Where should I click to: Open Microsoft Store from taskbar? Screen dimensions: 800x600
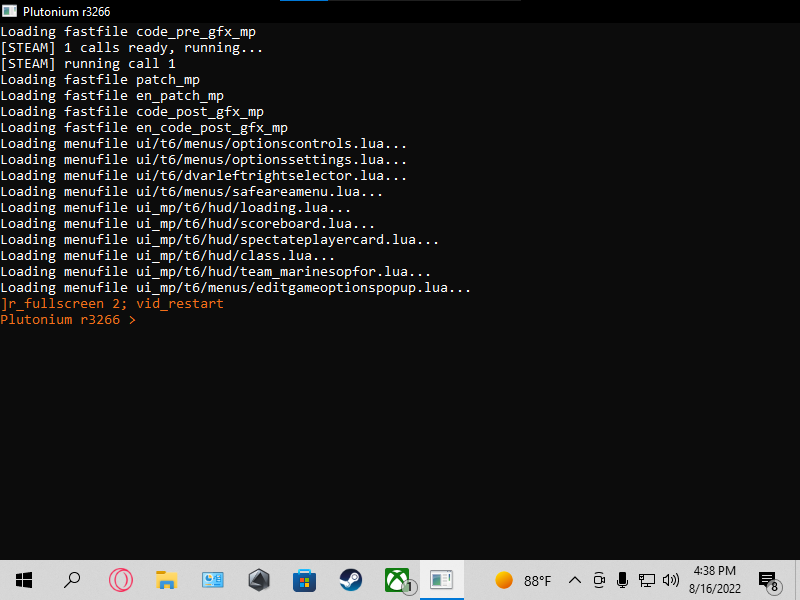click(x=305, y=580)
